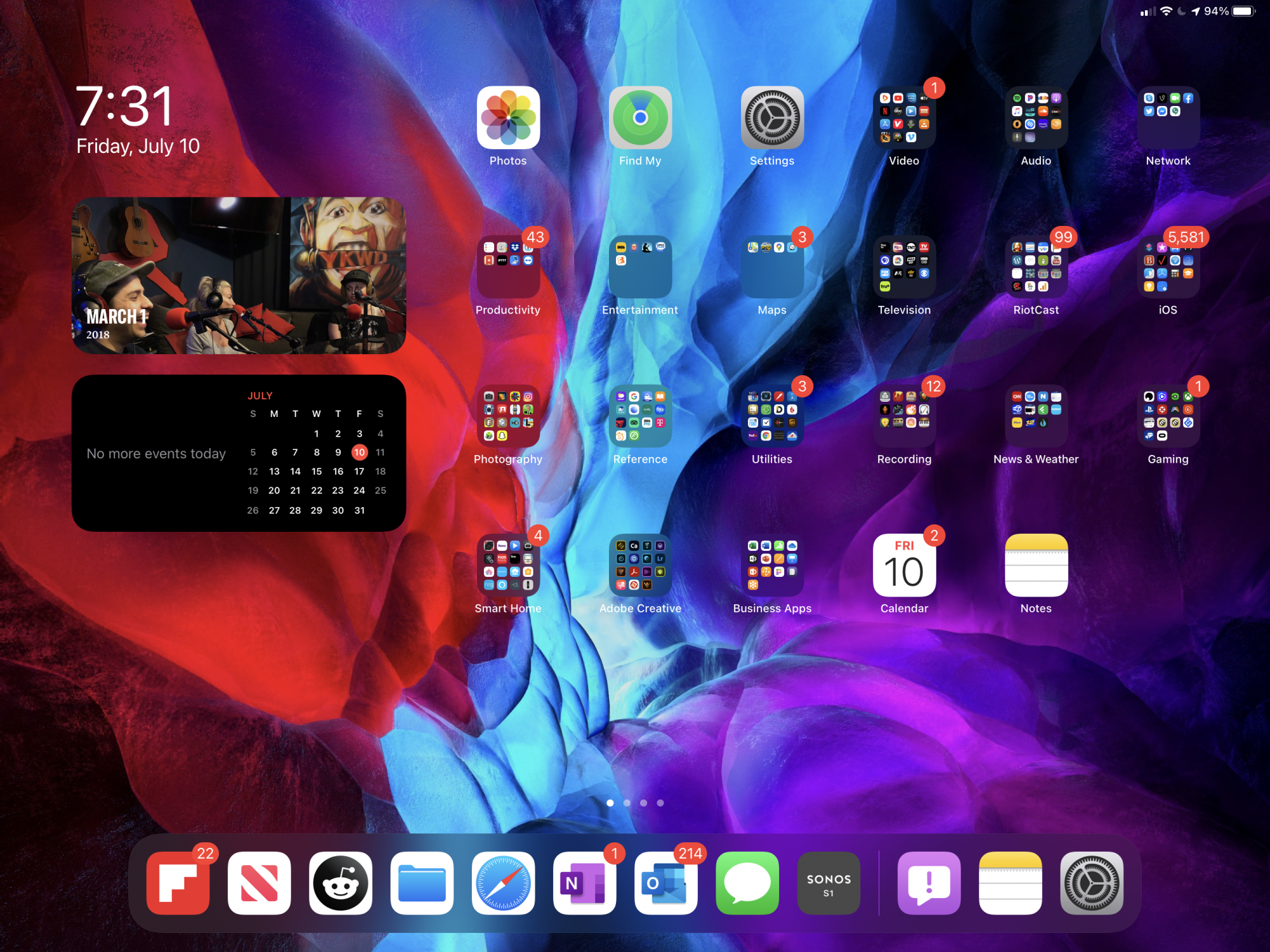This screenshot has height=952, width=1270.
Task: Expand the RiotCast folder
Action: coord(1036,267)
